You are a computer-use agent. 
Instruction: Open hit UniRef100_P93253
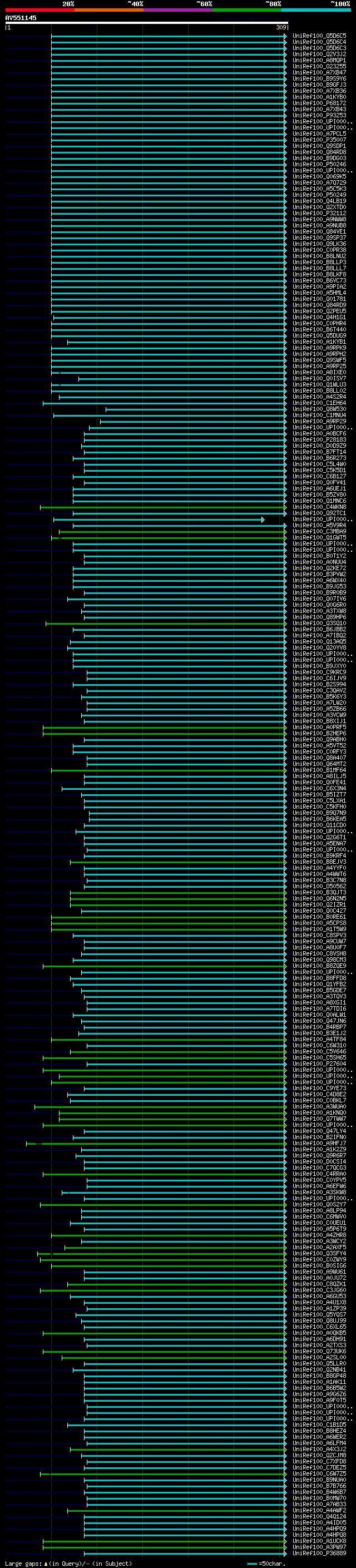(x=319, y=116)
